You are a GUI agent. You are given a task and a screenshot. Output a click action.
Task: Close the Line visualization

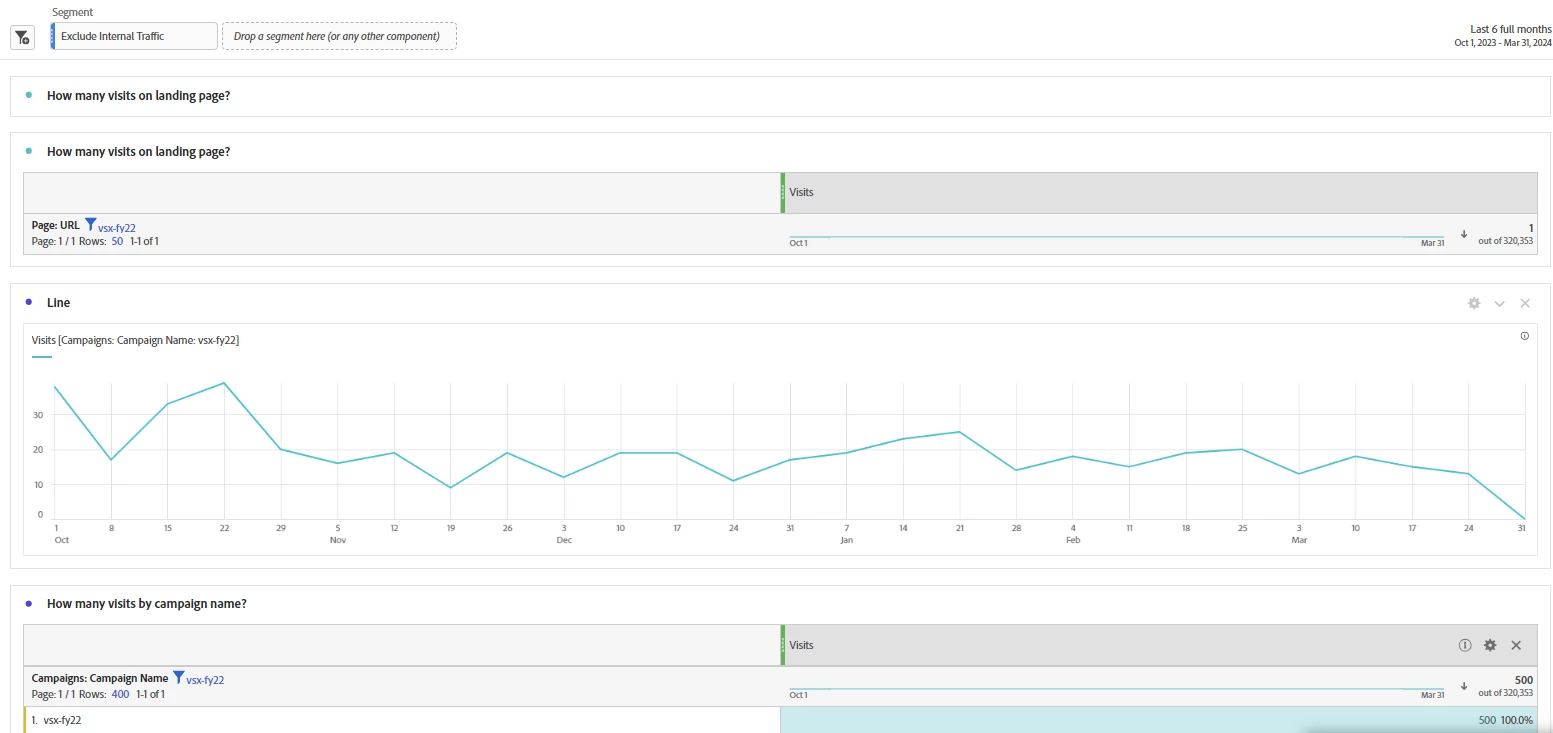pyautogui.click(x=1525, y=303)
